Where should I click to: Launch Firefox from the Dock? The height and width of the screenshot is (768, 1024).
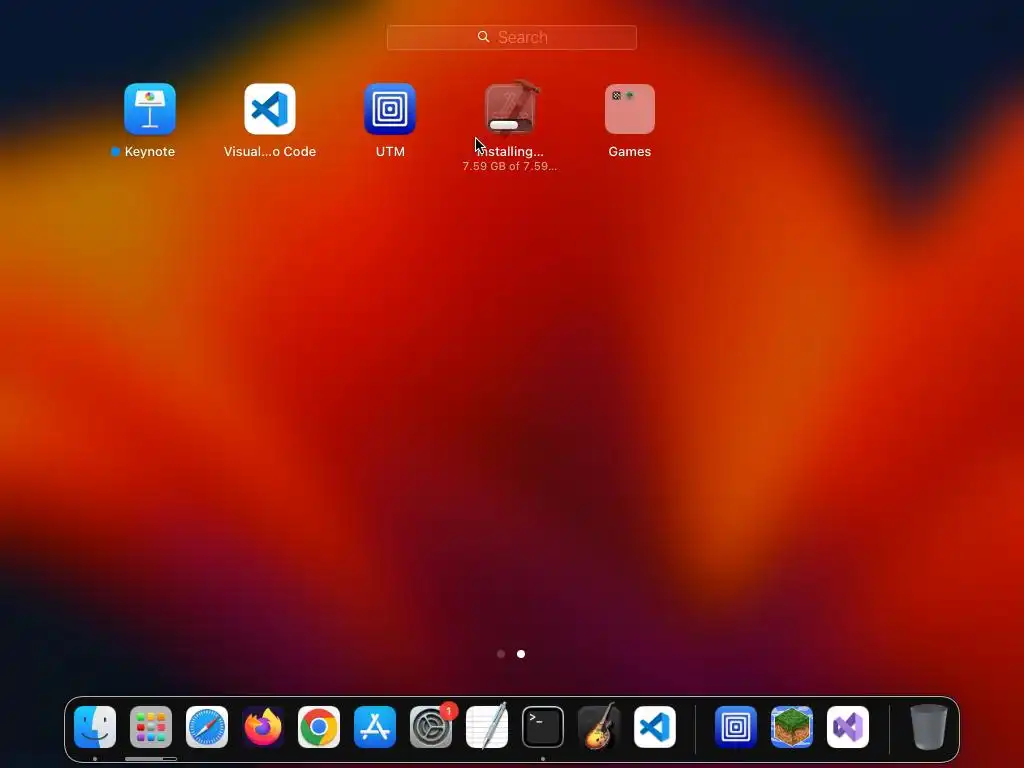coord(263,727)
